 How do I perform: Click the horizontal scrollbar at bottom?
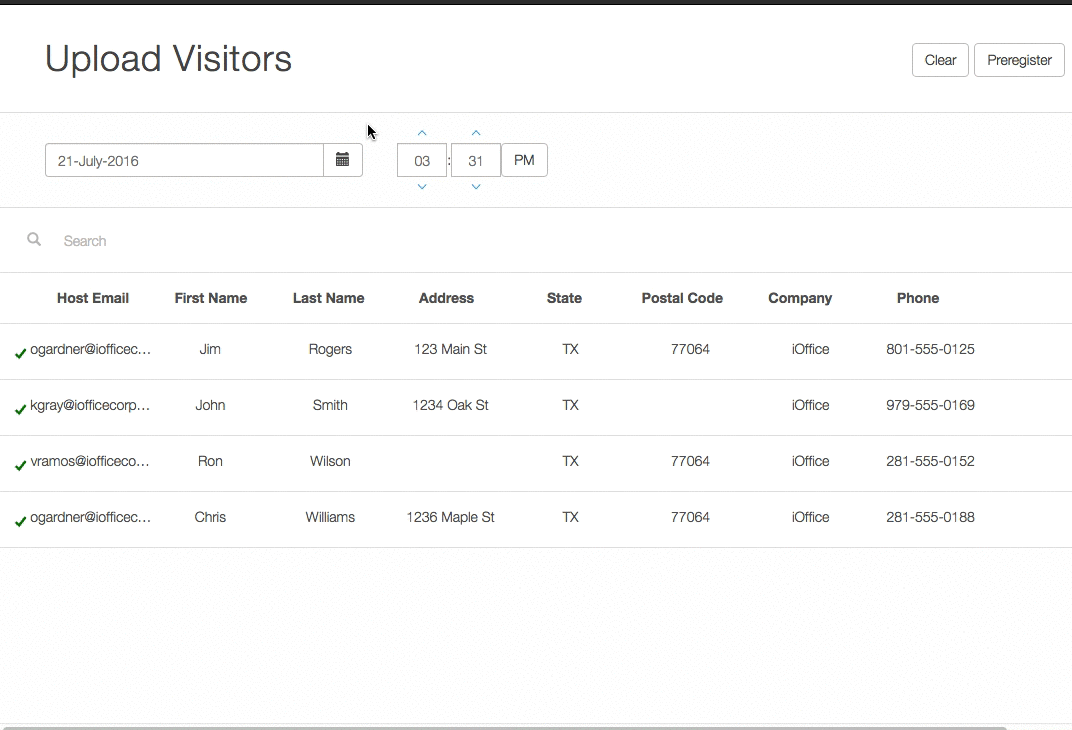pyautogui.click(x=500, y=727)
